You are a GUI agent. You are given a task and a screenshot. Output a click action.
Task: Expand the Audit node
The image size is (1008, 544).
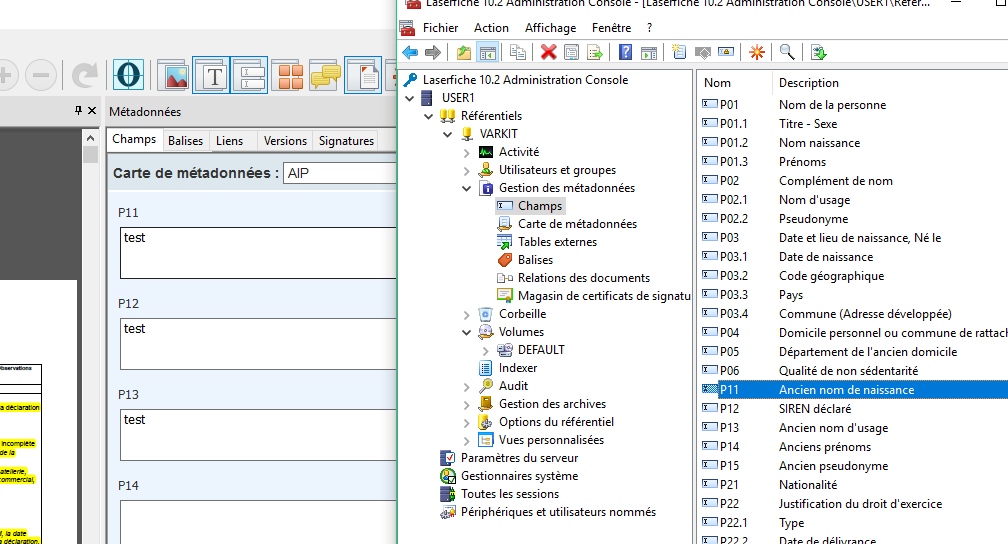pos(467,386)
